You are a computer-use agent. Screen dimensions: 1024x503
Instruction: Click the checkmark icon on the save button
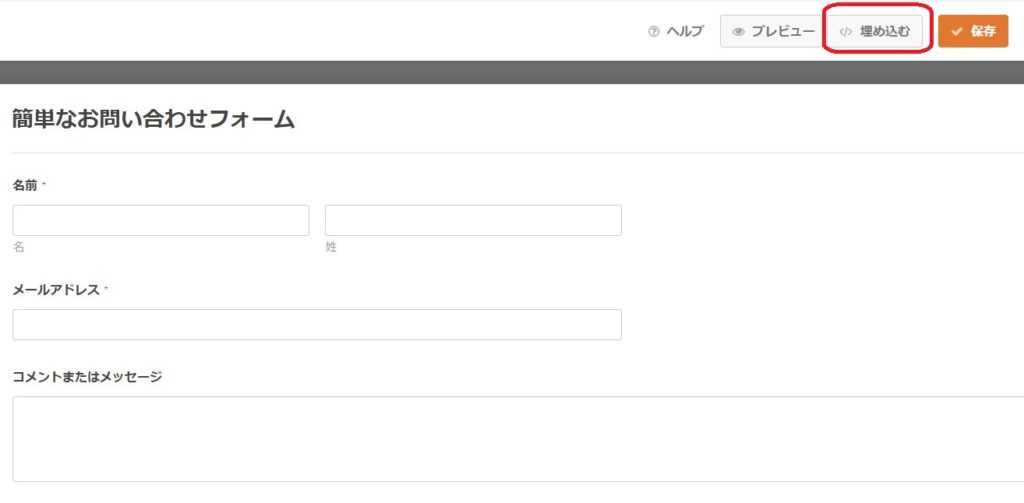(957, 32)
